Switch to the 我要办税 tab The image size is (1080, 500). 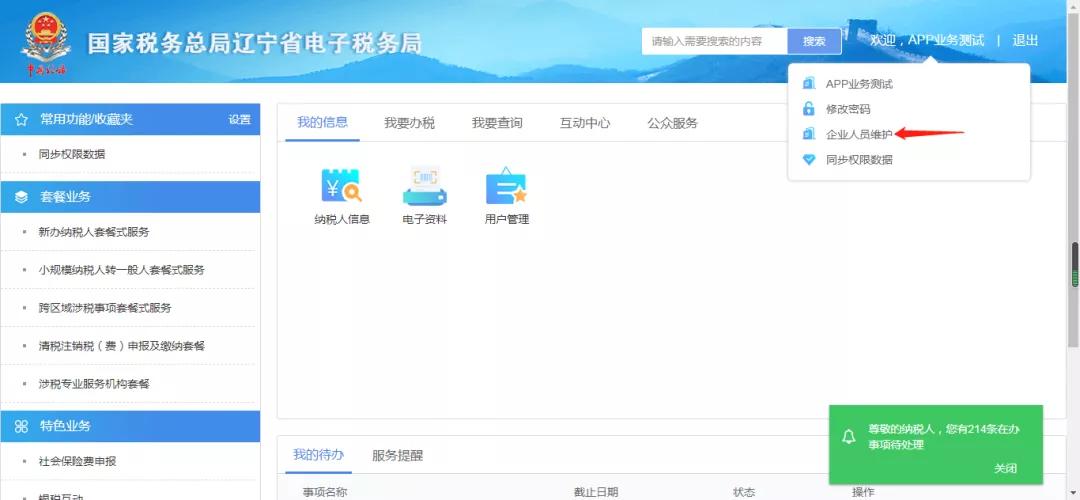pos(409,123)
